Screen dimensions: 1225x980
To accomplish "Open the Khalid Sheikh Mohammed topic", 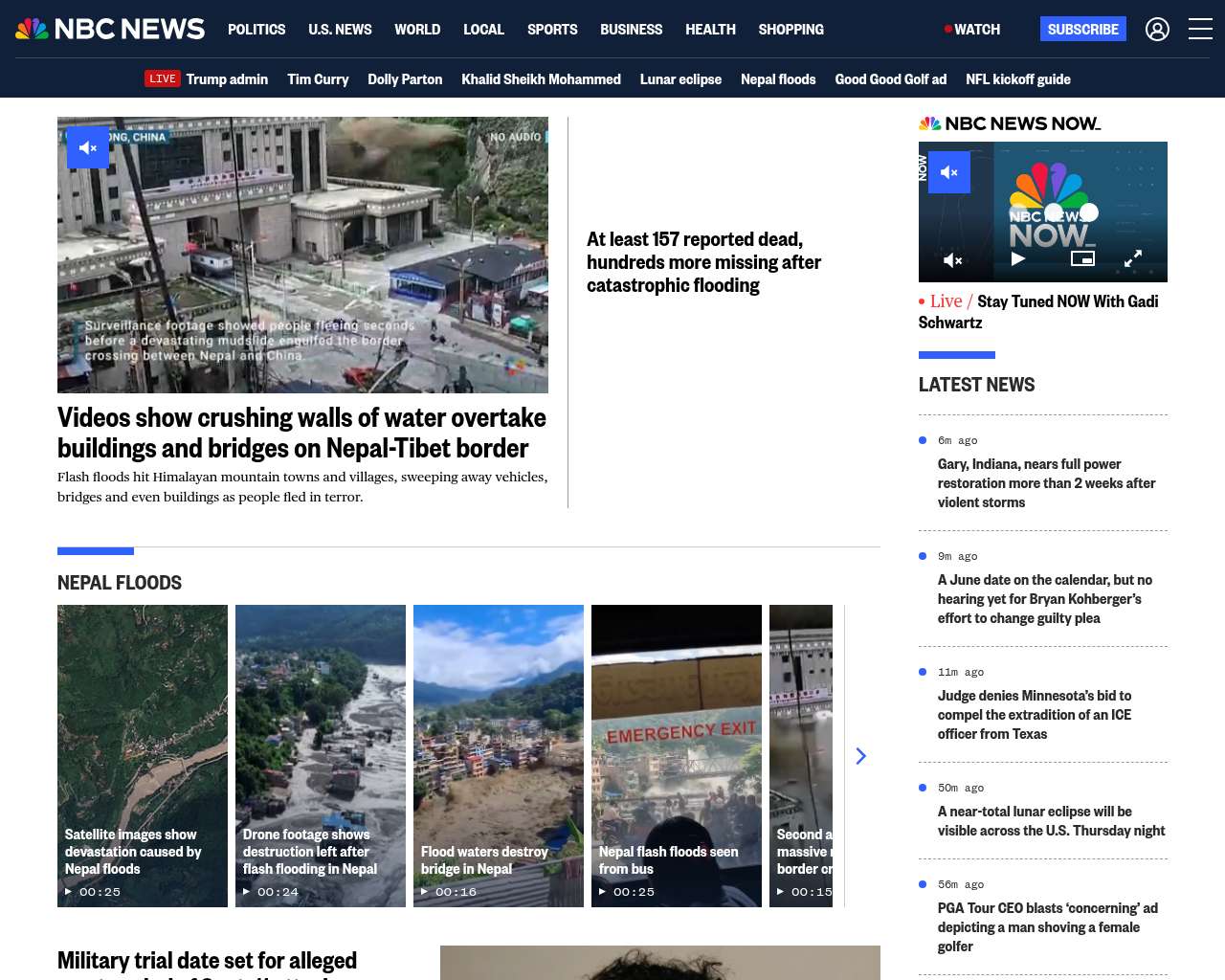I will pos(541,78).
